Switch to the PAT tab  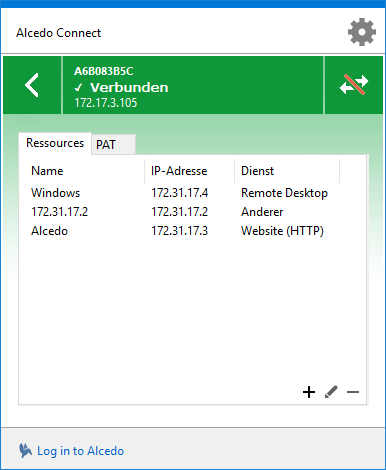click(x=113, y=144)
